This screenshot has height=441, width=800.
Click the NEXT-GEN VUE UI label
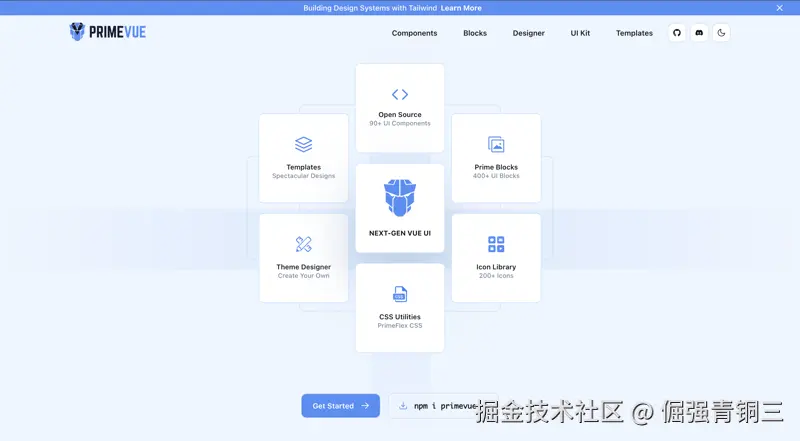(x=400, y=233)
